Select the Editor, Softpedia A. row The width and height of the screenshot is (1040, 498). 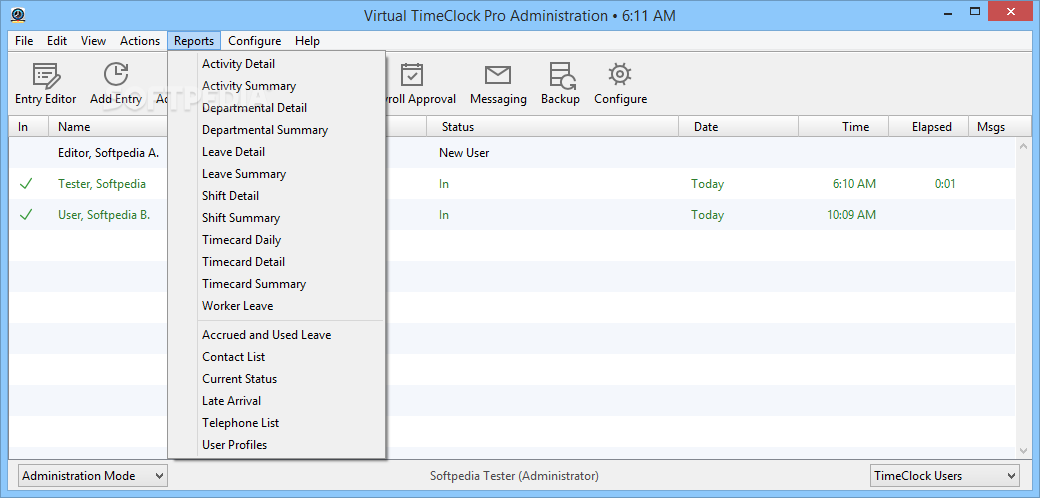[x=511, y=153]
